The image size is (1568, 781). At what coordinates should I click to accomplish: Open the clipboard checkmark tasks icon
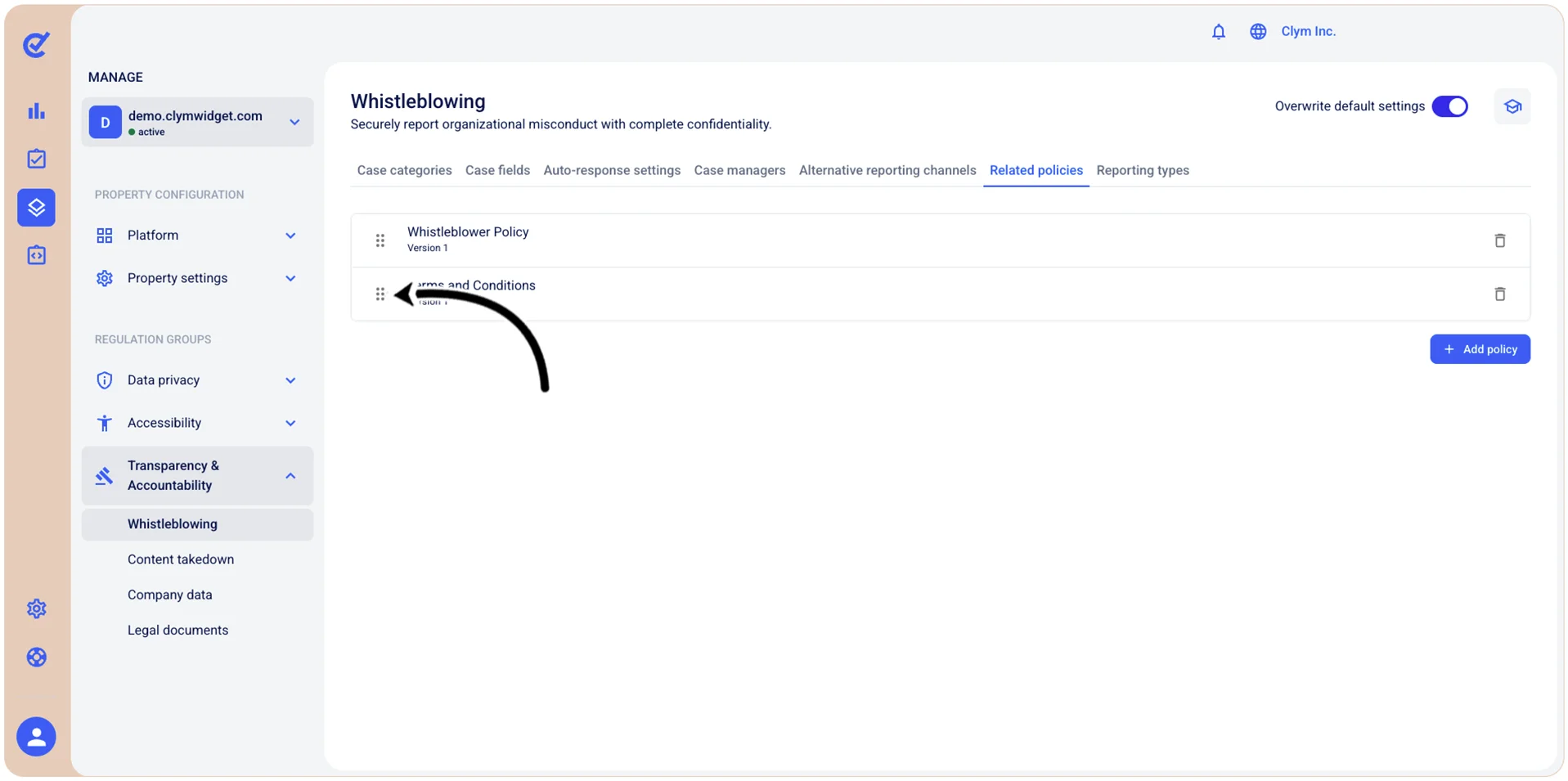click(36, 159)
